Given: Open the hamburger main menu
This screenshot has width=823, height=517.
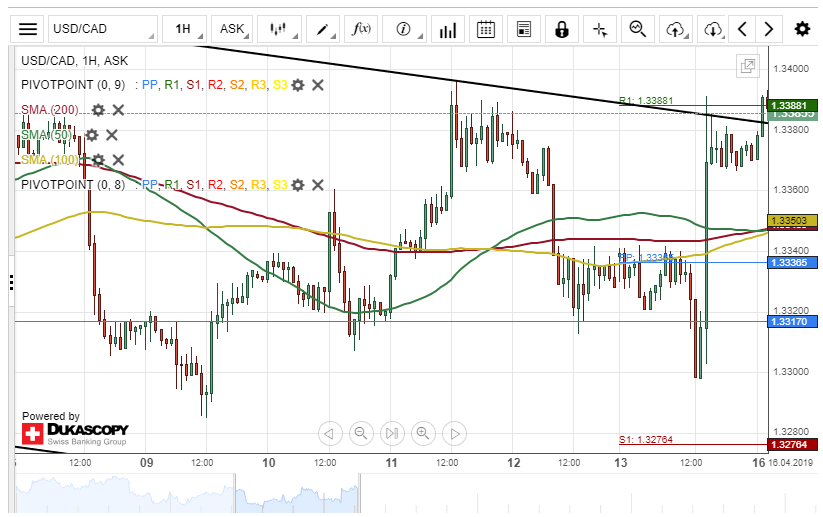Looking at the screenshot, I should click(x=29, y=29).
